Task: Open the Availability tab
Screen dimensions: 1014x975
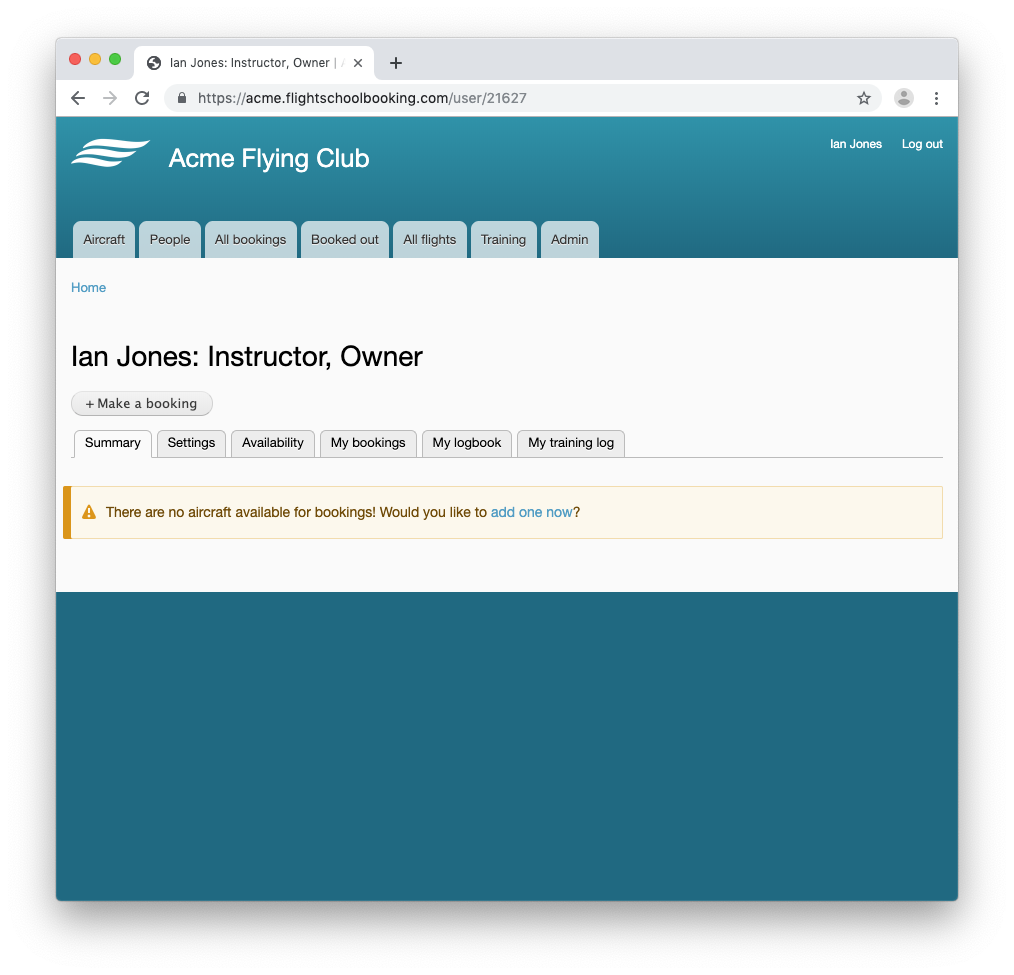Action: click(272, 443)
